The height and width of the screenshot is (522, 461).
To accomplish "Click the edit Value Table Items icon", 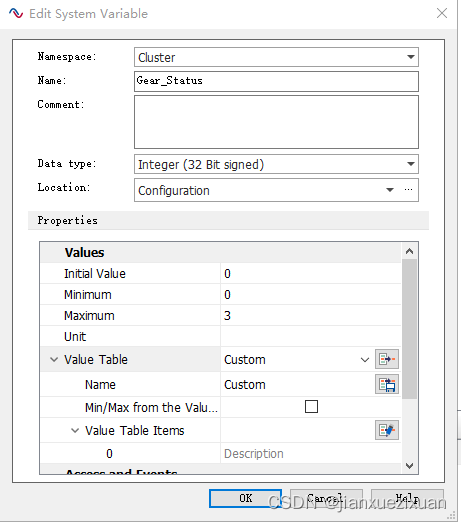I will point(387,430).
